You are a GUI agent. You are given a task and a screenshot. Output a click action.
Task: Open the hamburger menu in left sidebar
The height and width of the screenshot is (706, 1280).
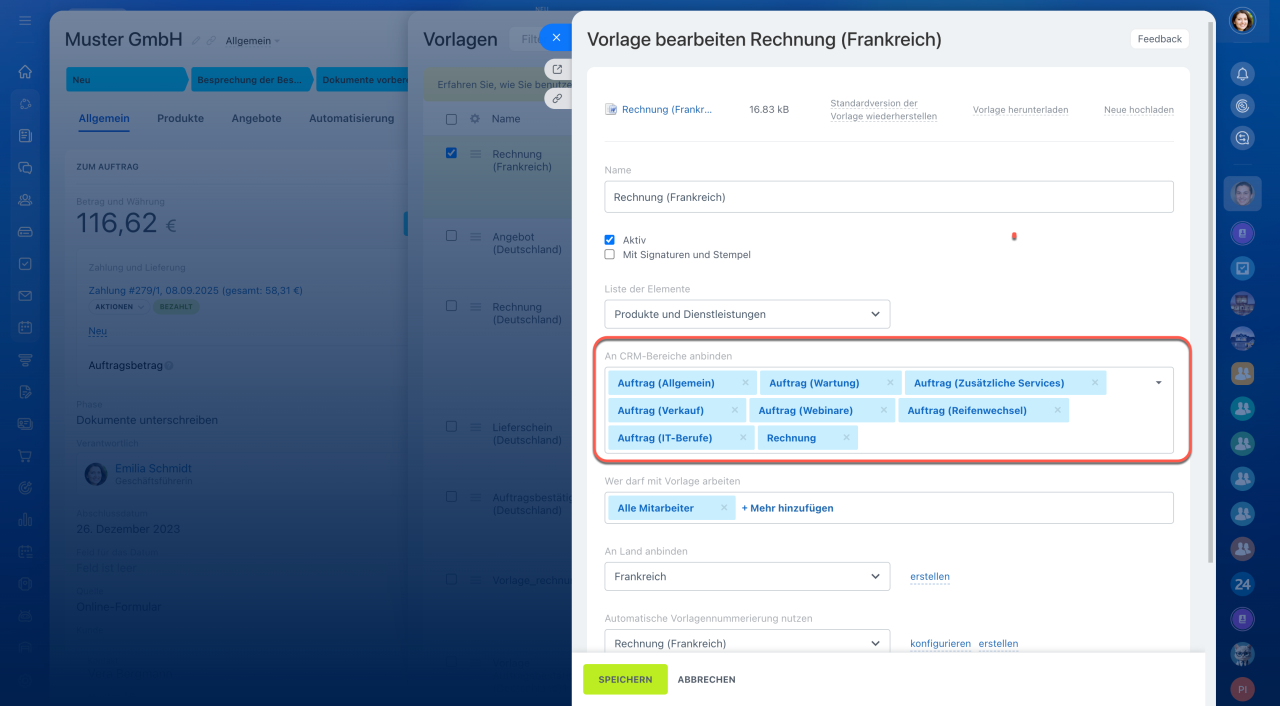click(x=25, y=21)
